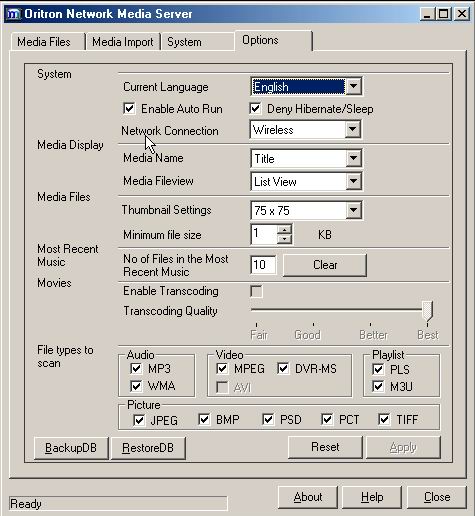
Task: Toggle Deny Hibernate/Sleep checkbox
Action: (x=255, y=109)
